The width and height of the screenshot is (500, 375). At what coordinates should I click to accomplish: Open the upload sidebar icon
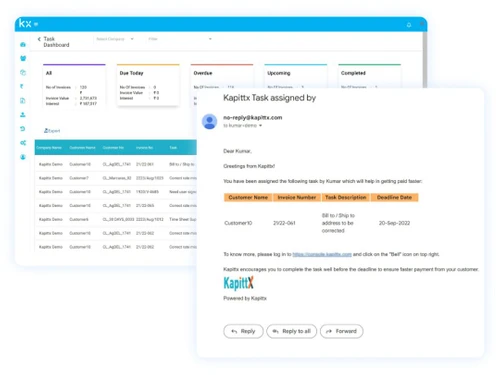click(x=23, y=115)
